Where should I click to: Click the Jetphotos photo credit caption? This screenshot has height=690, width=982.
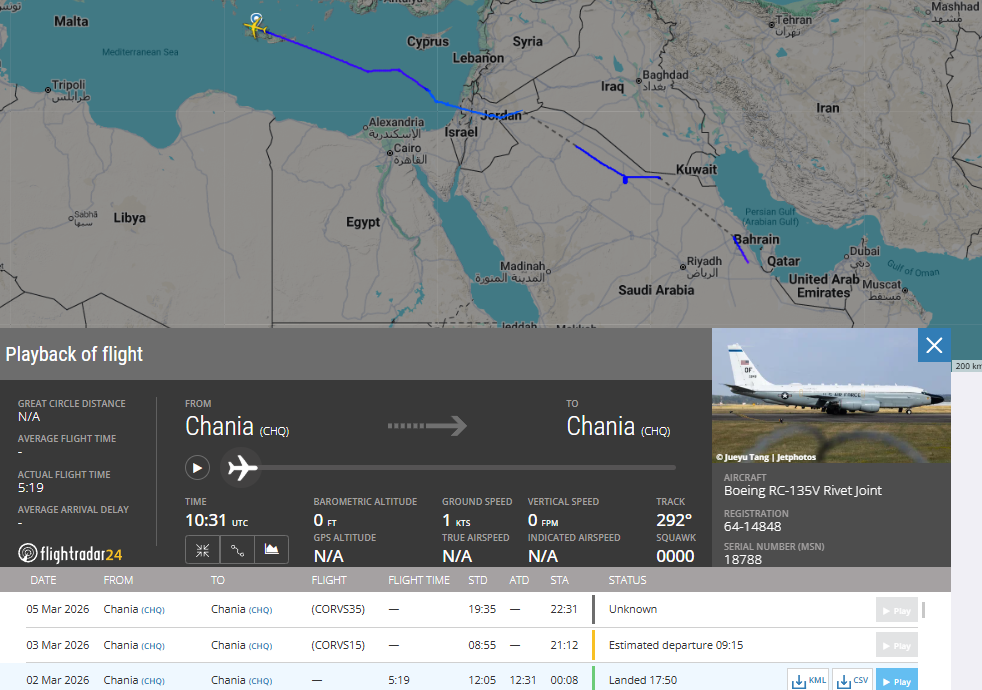(x=765, y=457)
